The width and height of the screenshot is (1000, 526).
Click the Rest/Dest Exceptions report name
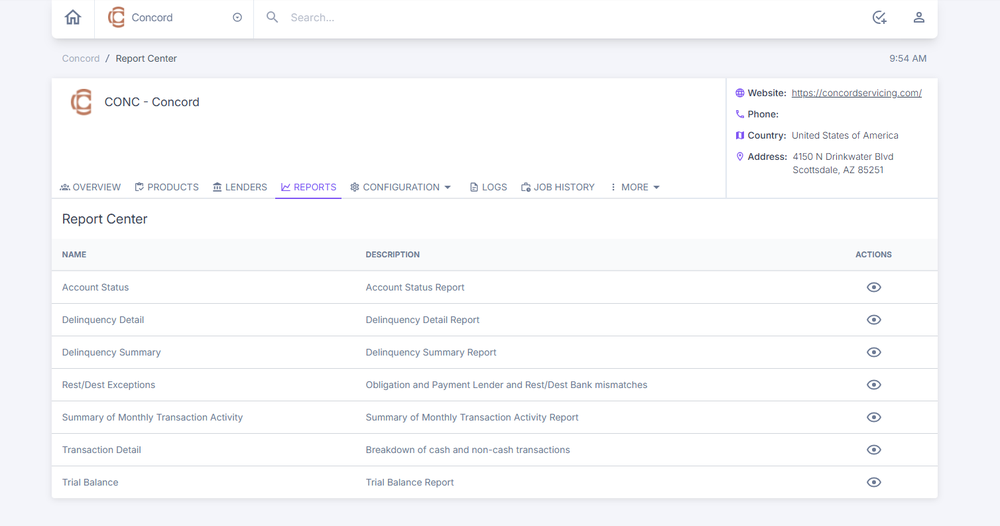(108, 384)
